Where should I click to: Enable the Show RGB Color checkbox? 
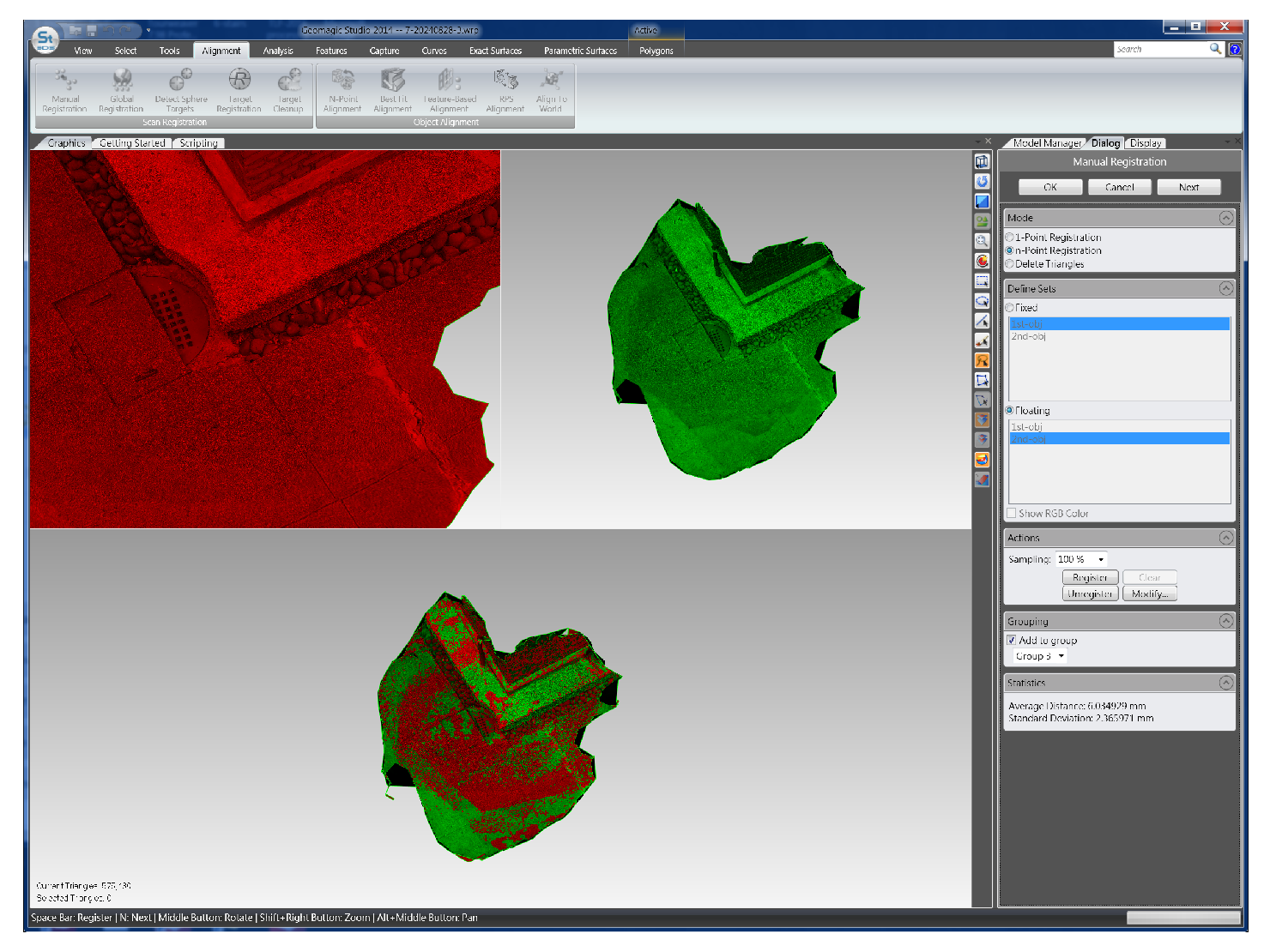[1012, 514]
